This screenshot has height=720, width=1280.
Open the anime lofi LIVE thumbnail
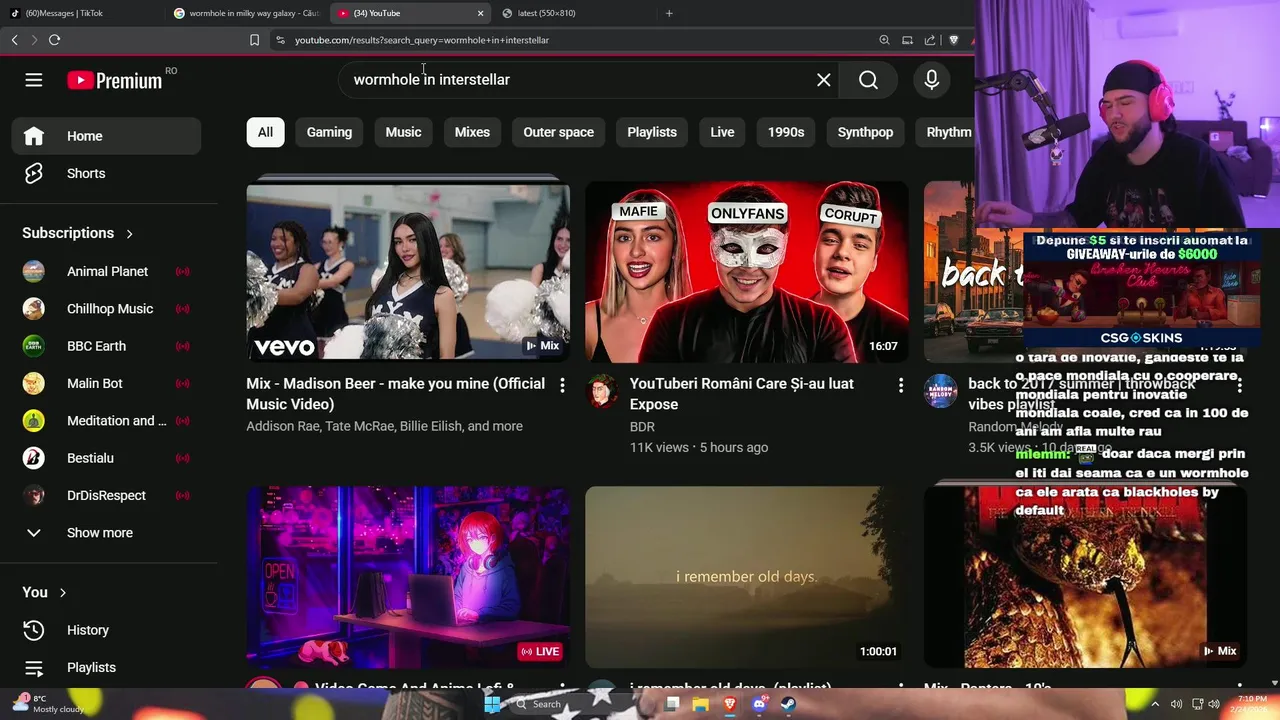tap(408, 577)
